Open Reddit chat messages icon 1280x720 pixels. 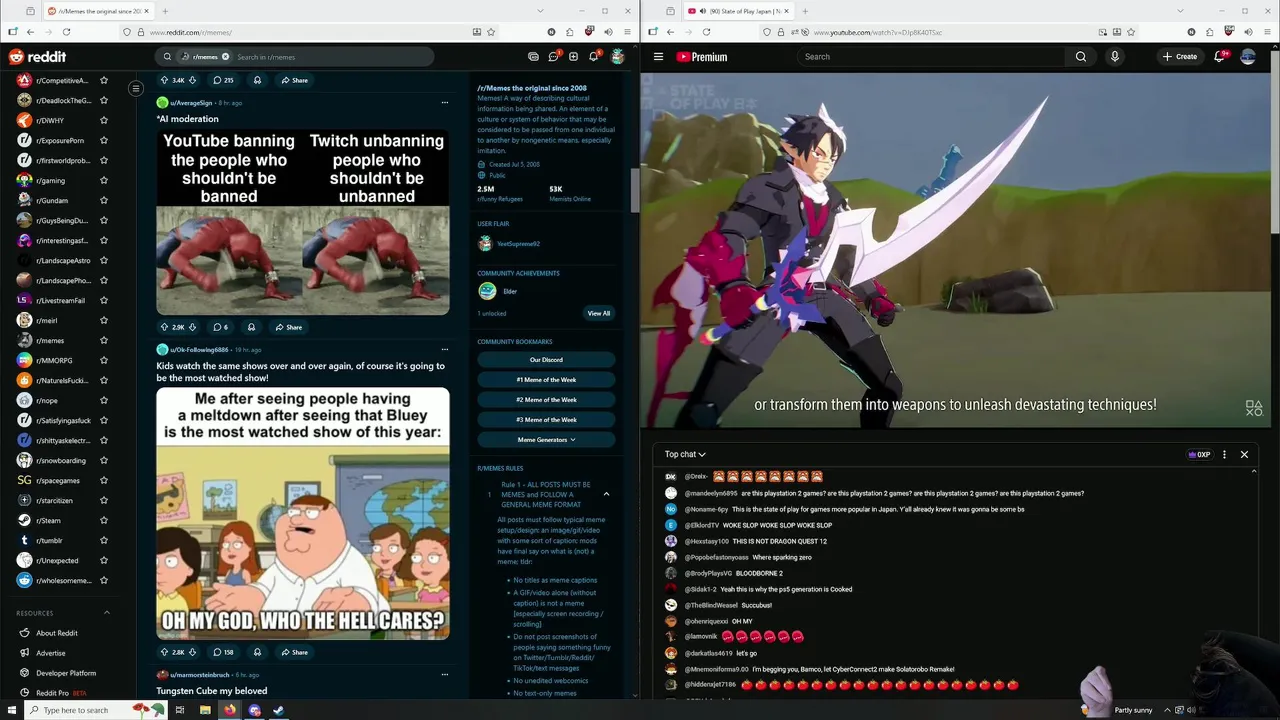pos(553,57)
